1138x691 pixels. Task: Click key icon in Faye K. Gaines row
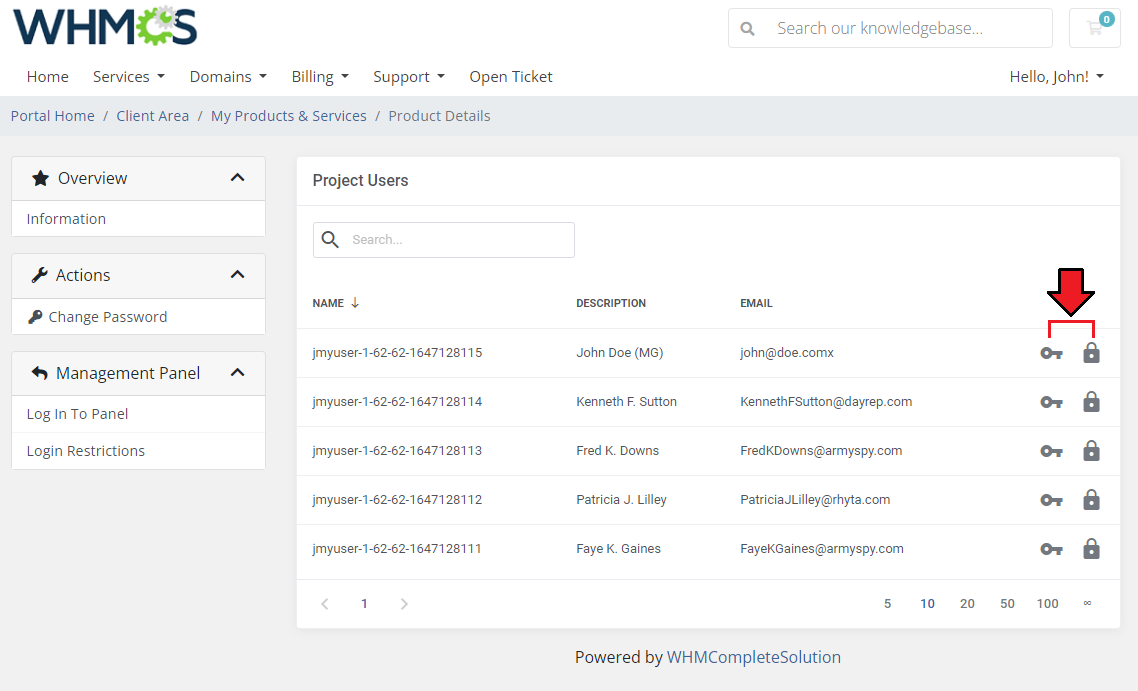pyautogui.click(x=1051, y=549)
